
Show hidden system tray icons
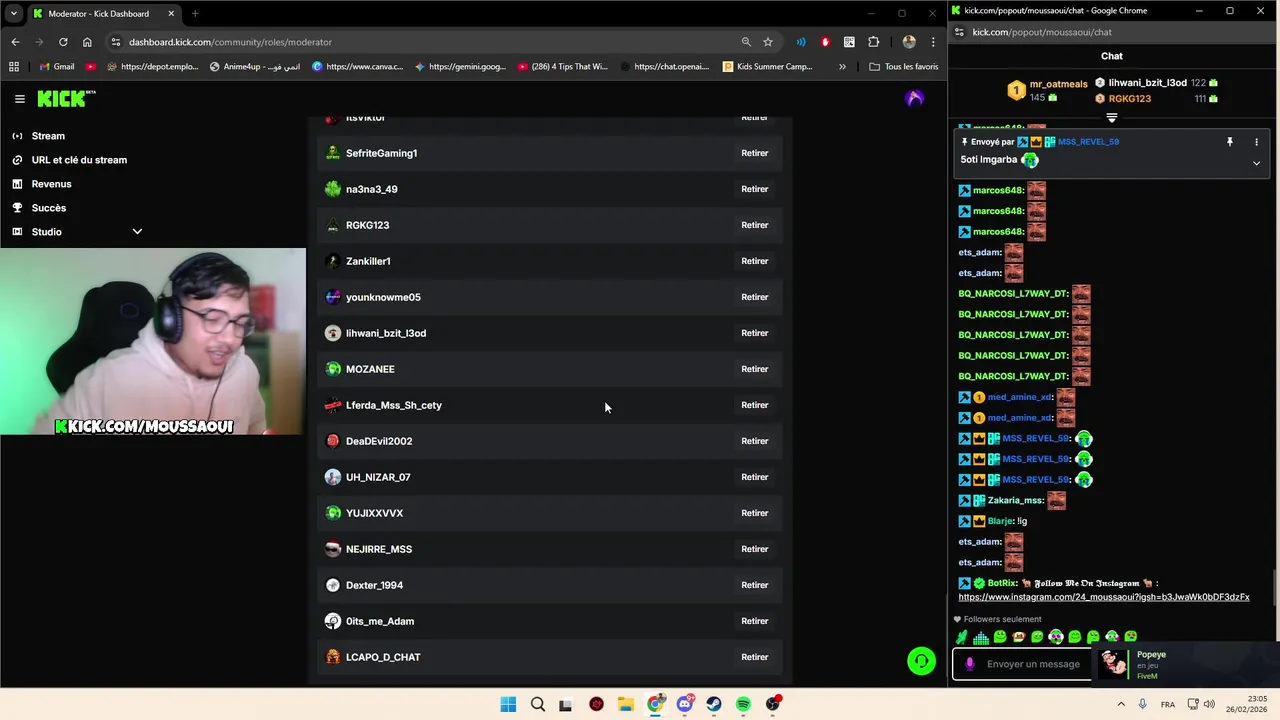coord(1120,704)
